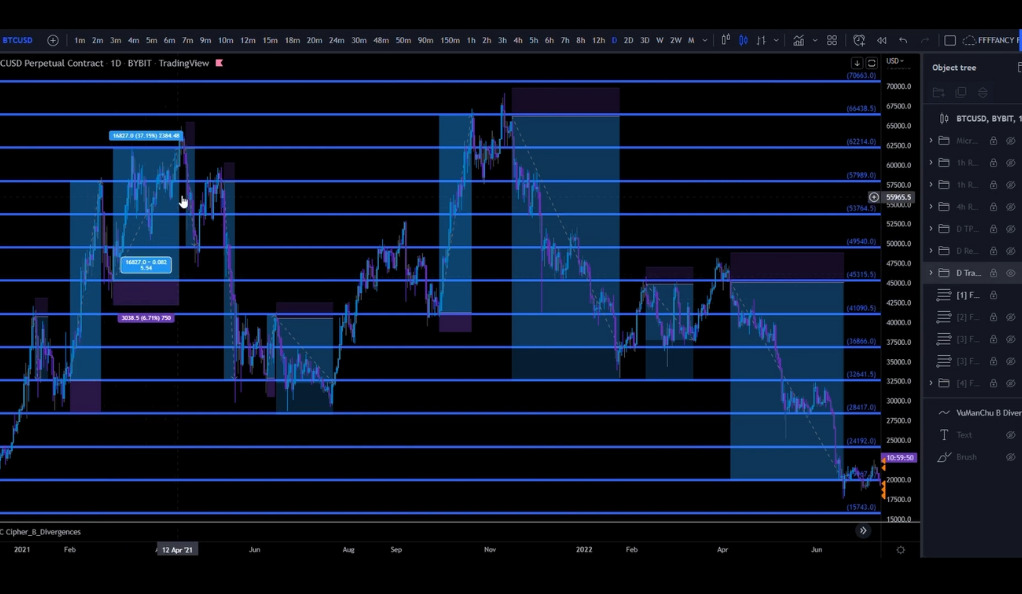Click the new folder icon in Object tree

tap(939, 93)
